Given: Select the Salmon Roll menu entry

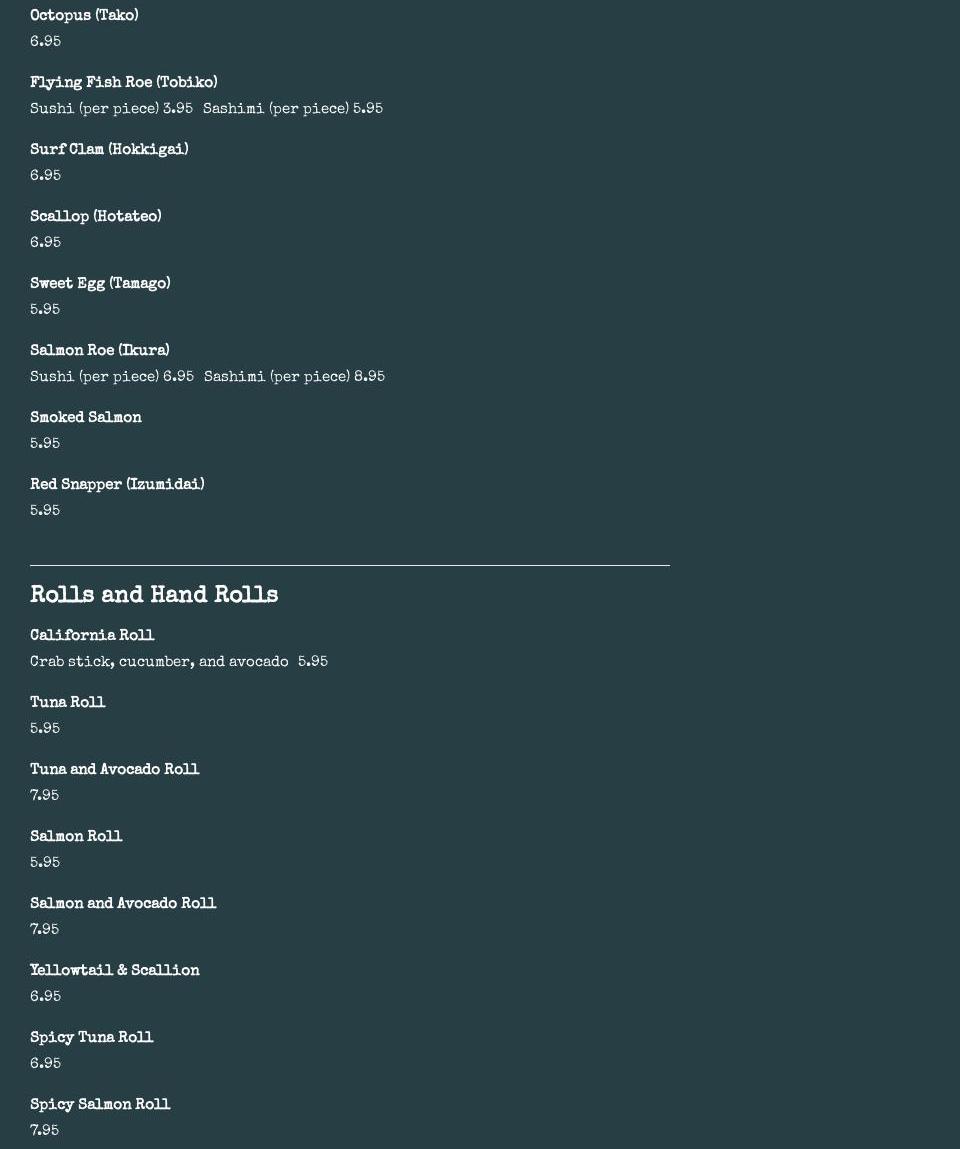Looking at the screenshot, I should tap(76, 837).
